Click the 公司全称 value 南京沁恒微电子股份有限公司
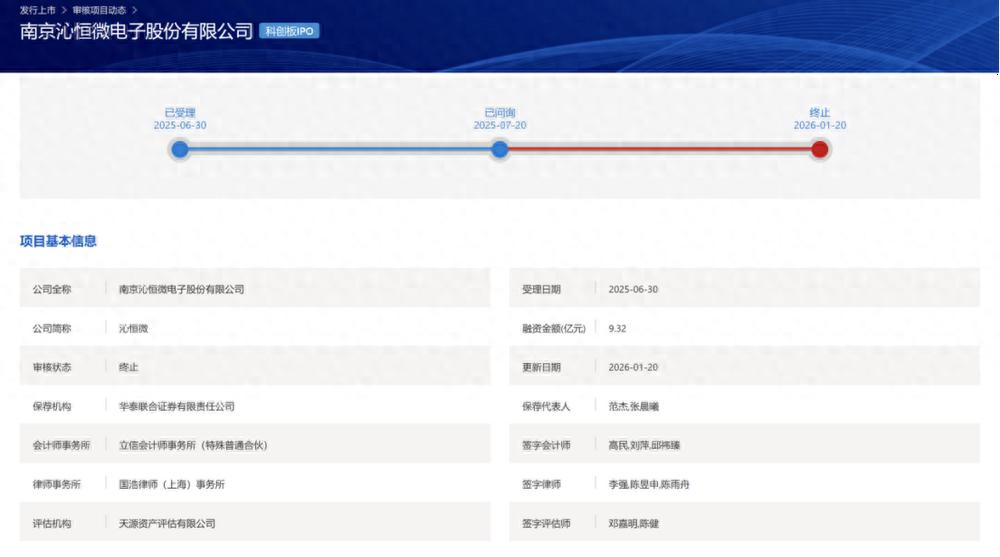1000x557 pixels. pyautogui.click(x=181, y=289)
